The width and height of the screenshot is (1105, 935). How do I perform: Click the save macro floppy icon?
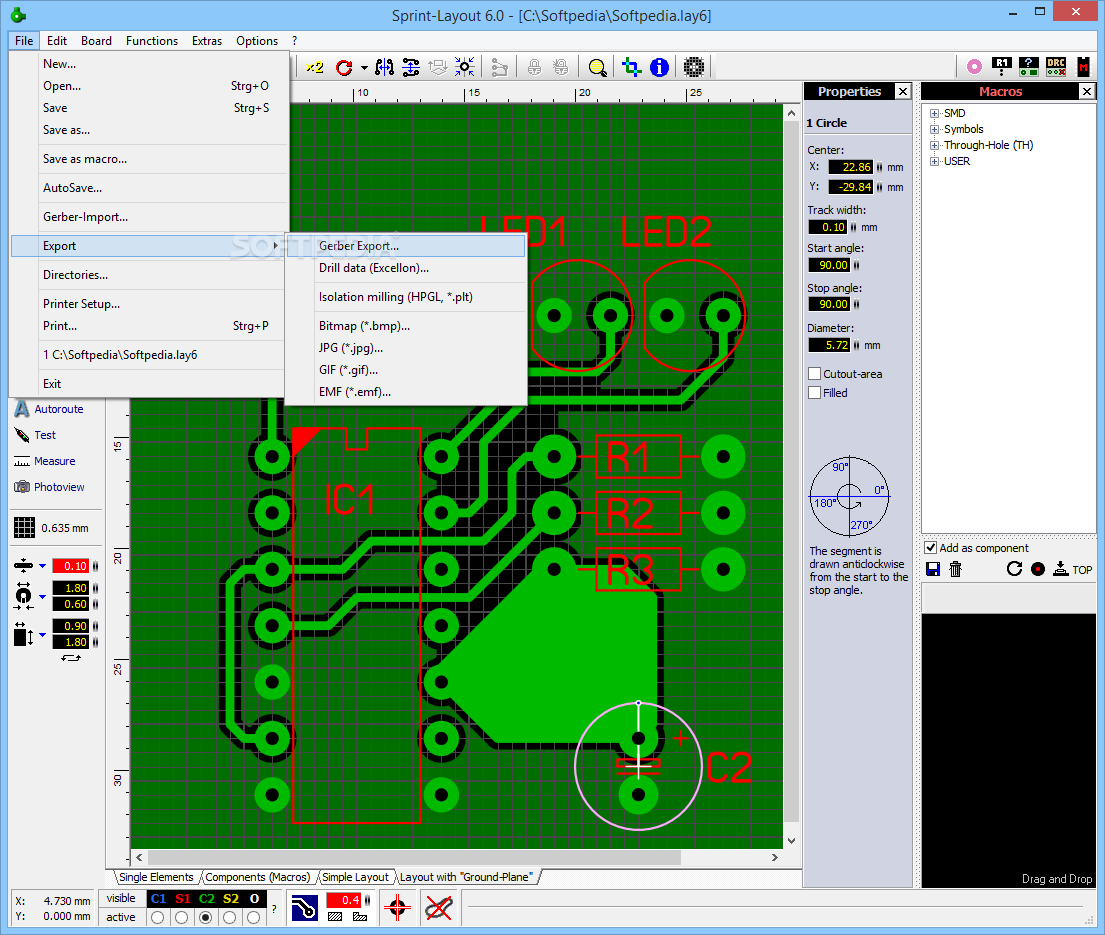tap(933, 569)
